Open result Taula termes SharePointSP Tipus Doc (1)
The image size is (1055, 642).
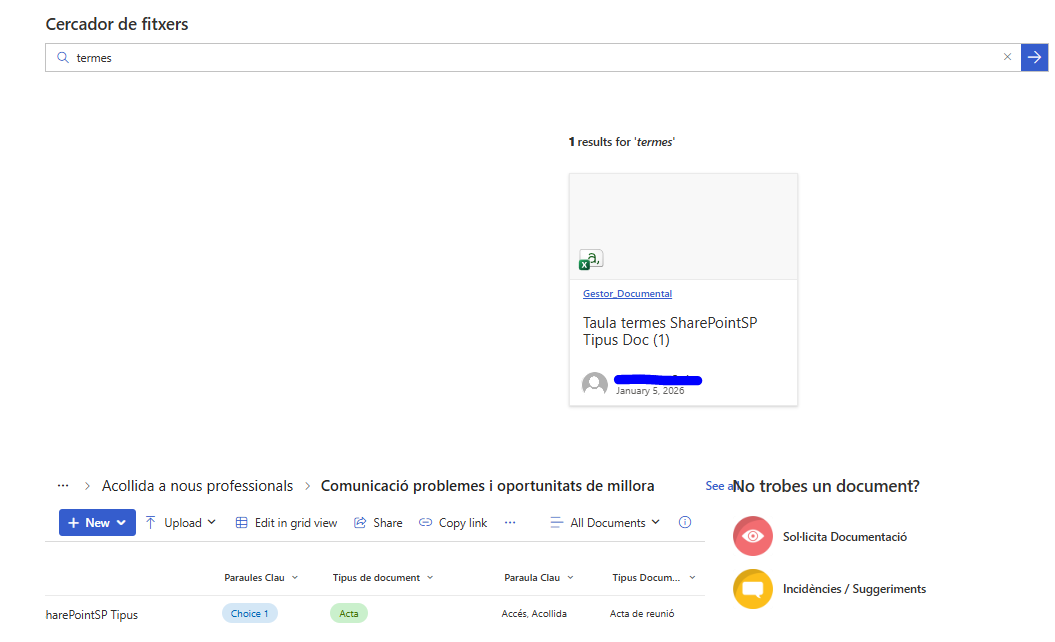[x=669, y=331]
